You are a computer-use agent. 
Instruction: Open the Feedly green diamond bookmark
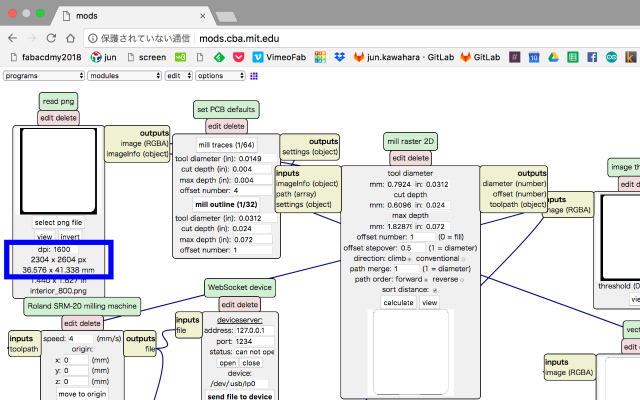[219, 57]
